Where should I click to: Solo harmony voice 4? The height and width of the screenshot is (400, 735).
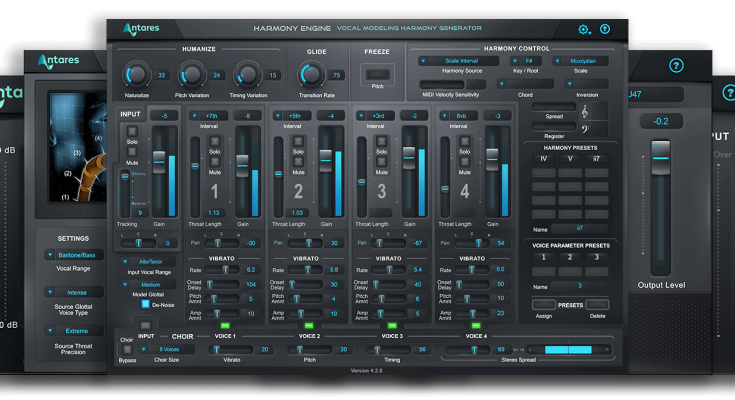(x=465, y=141)
